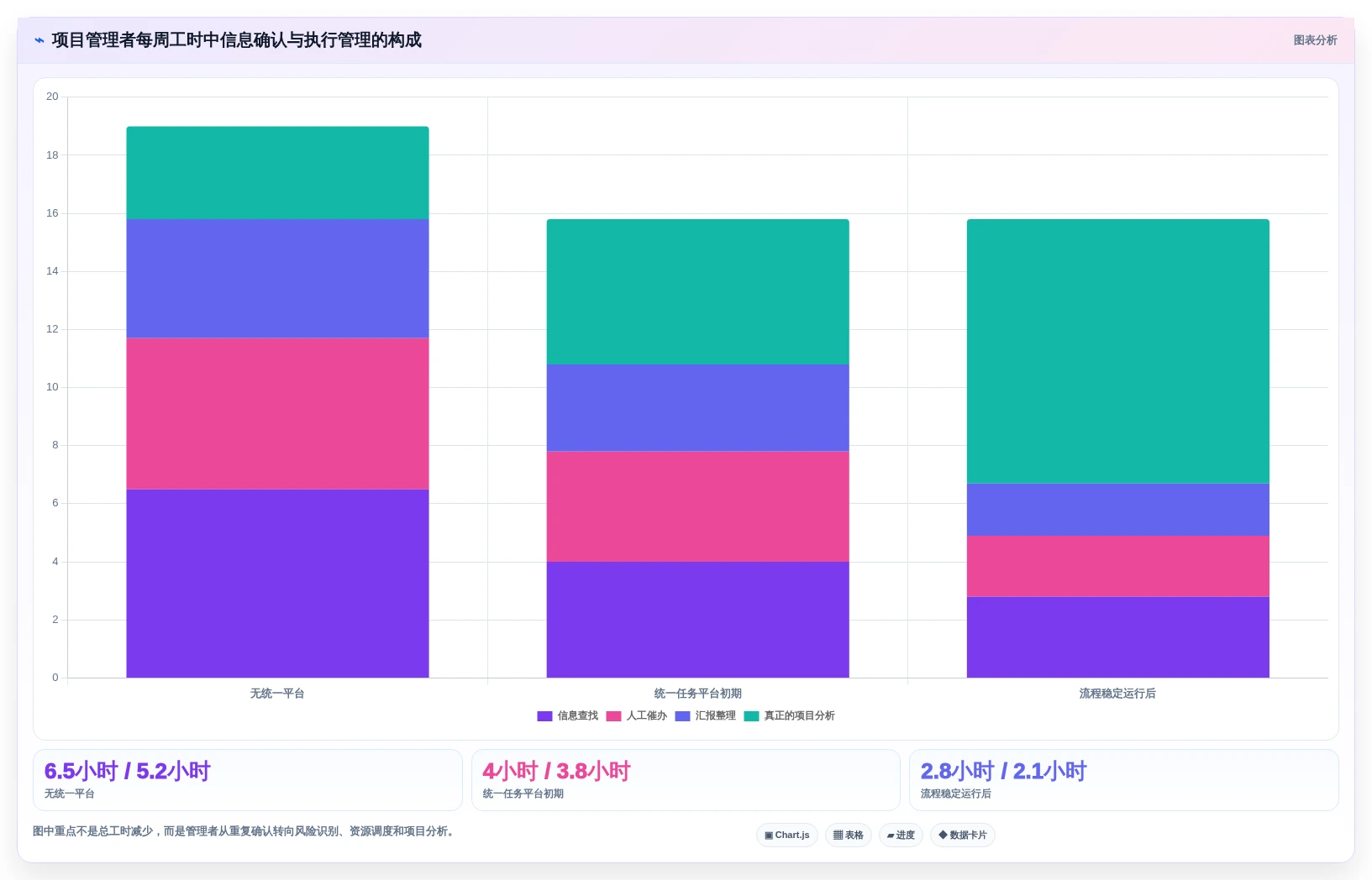Toggle the 真正的项目分析 legend item
The image size is (1372, 880).
point(790,715)
